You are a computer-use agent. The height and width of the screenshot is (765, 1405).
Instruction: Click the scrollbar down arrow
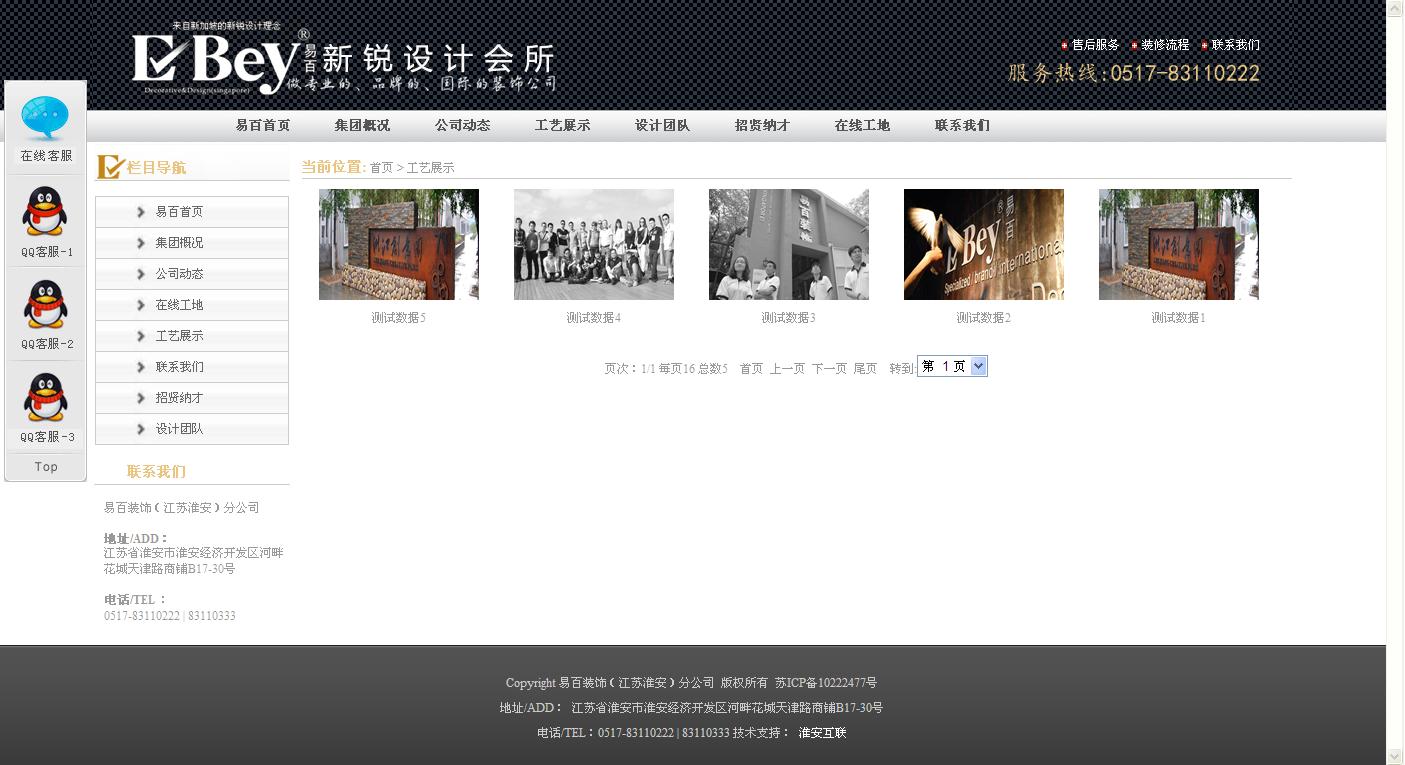(x=1395, y=756)
